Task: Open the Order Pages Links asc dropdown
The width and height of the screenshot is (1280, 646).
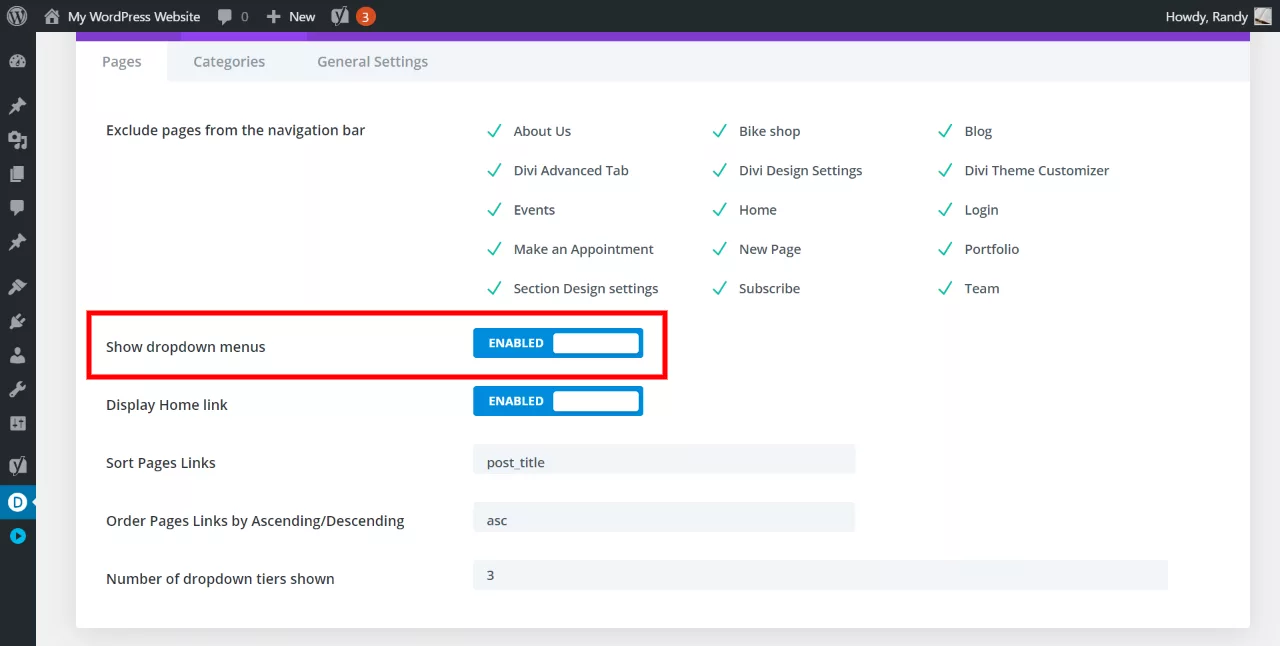Action: point(664,517)
